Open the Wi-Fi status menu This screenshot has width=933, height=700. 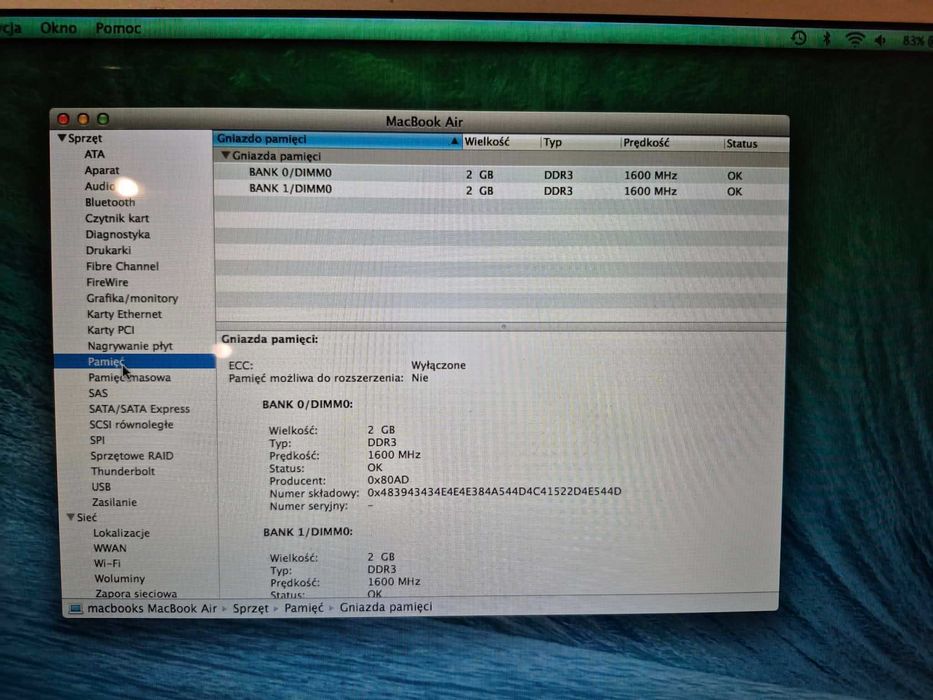(x=855, y=40)
